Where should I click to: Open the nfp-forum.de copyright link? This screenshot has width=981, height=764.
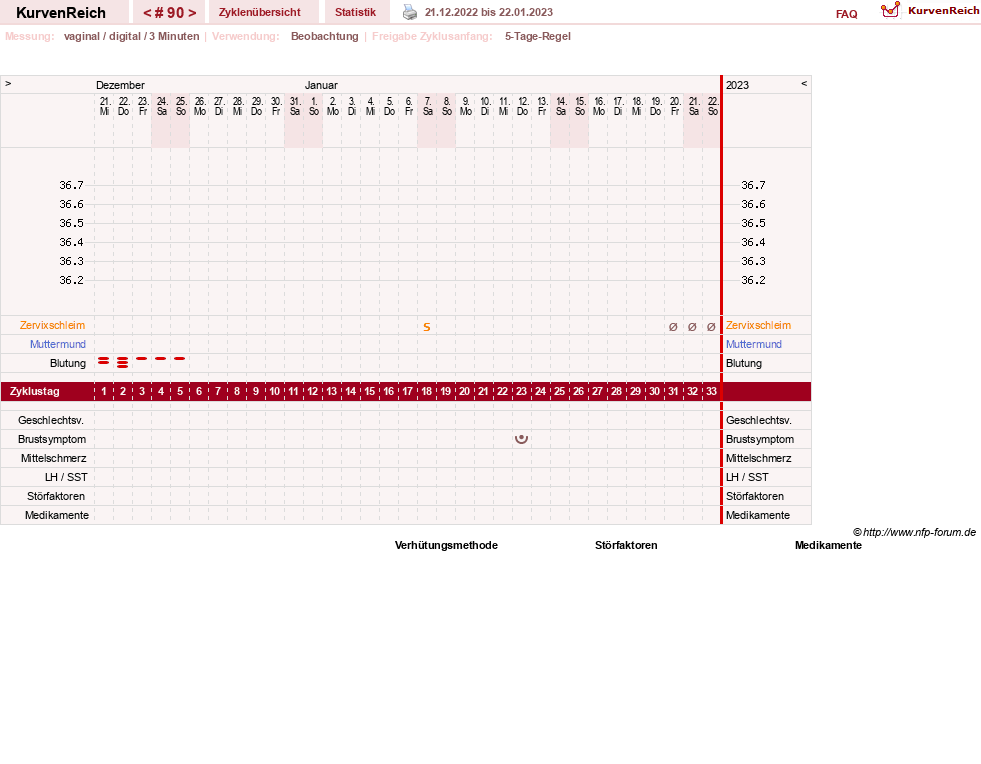tap(914, 532)
